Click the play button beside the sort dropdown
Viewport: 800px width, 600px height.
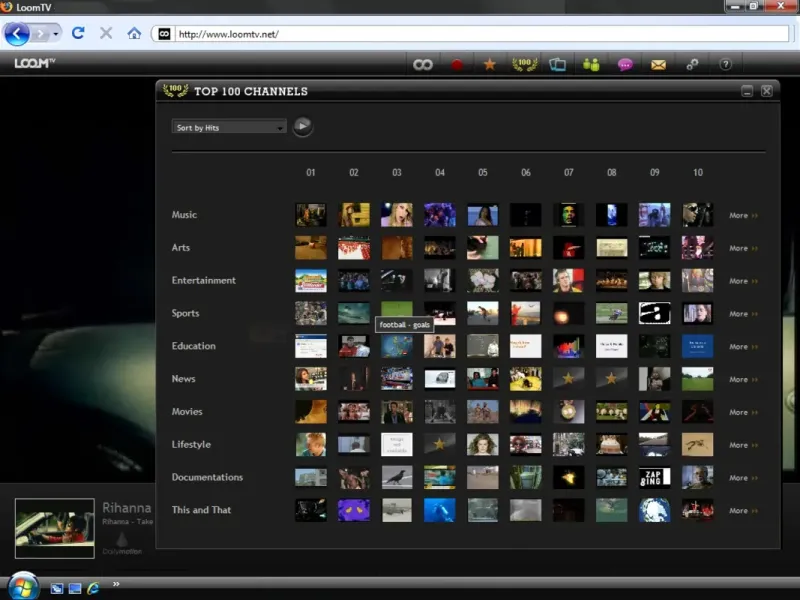point(302,126)
